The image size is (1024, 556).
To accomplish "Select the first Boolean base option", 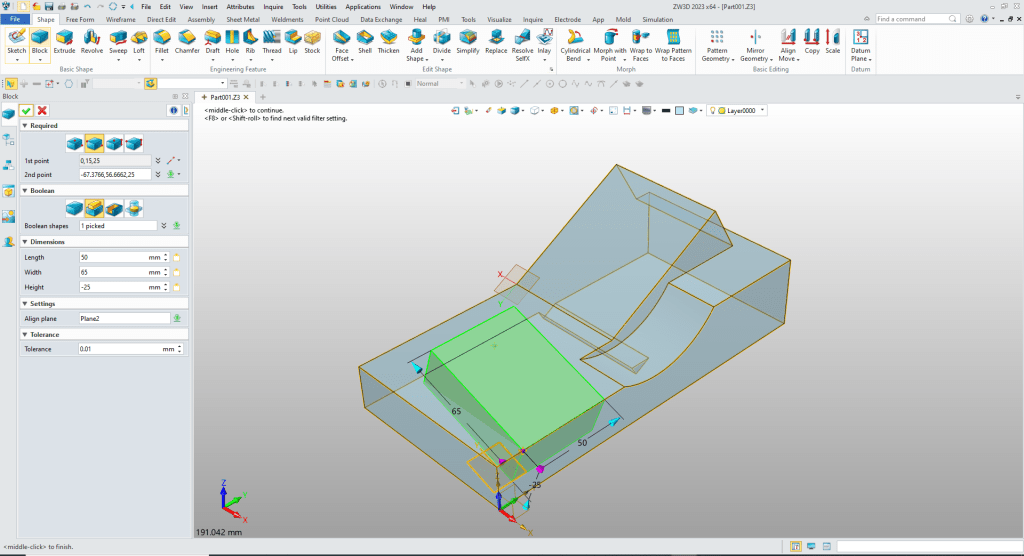I will (x=75, y=208).
